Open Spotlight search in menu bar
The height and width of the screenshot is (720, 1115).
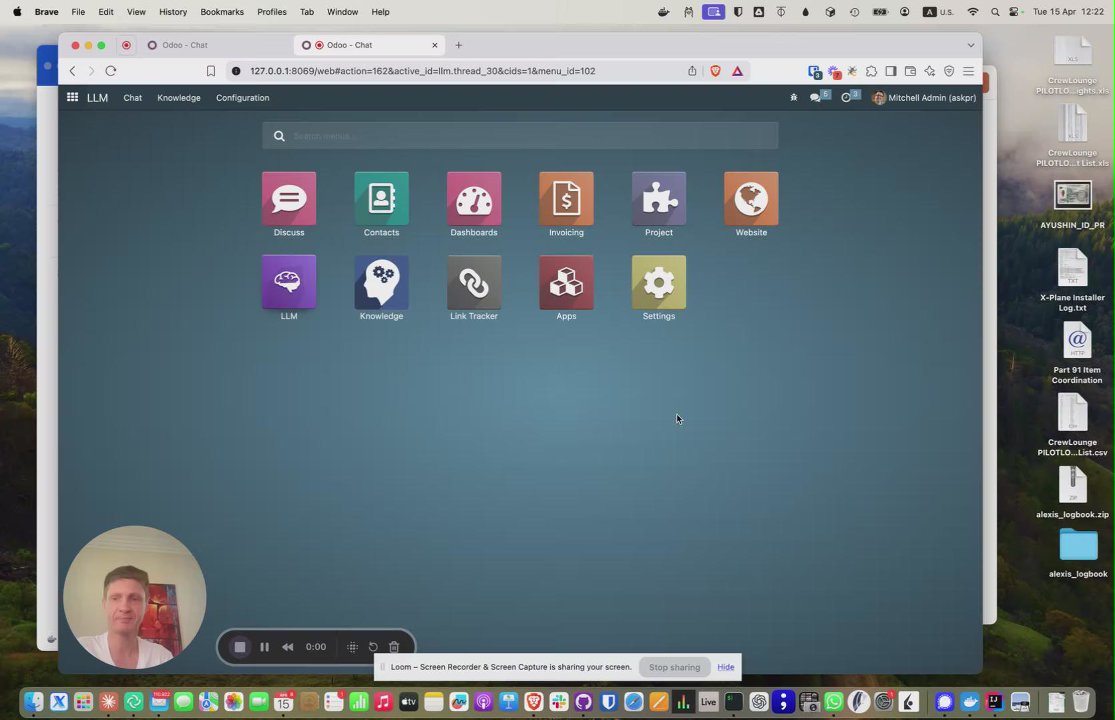pyautogui.click(x=995, y=11)
